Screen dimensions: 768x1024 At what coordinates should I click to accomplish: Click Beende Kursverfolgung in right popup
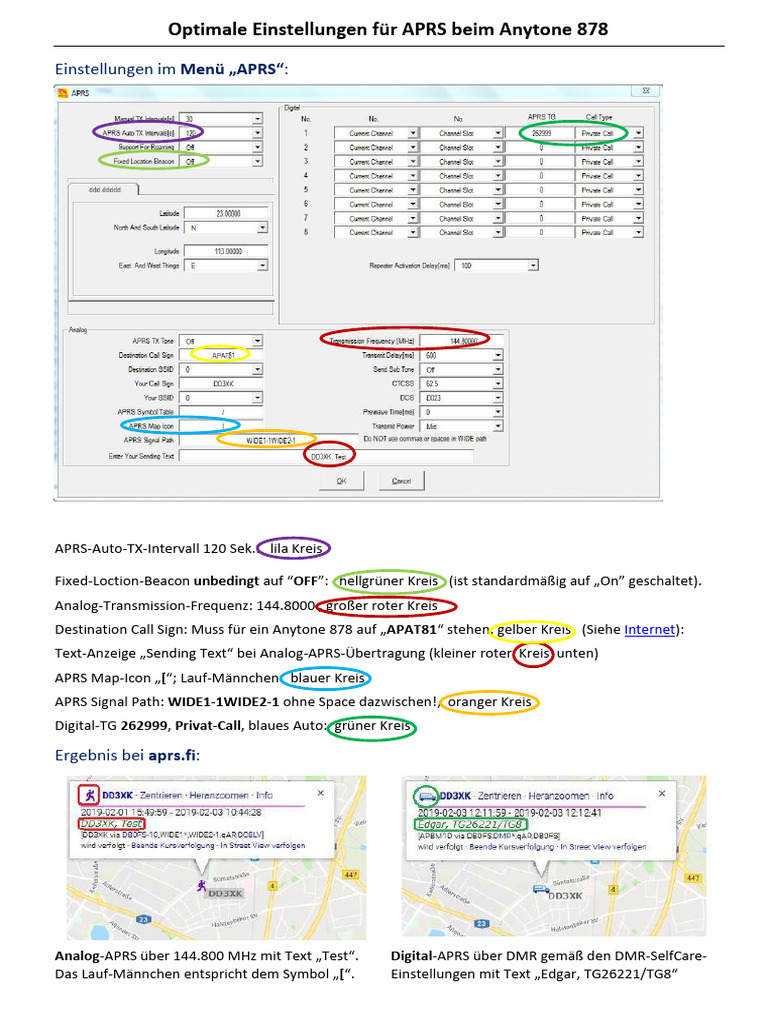511,846
